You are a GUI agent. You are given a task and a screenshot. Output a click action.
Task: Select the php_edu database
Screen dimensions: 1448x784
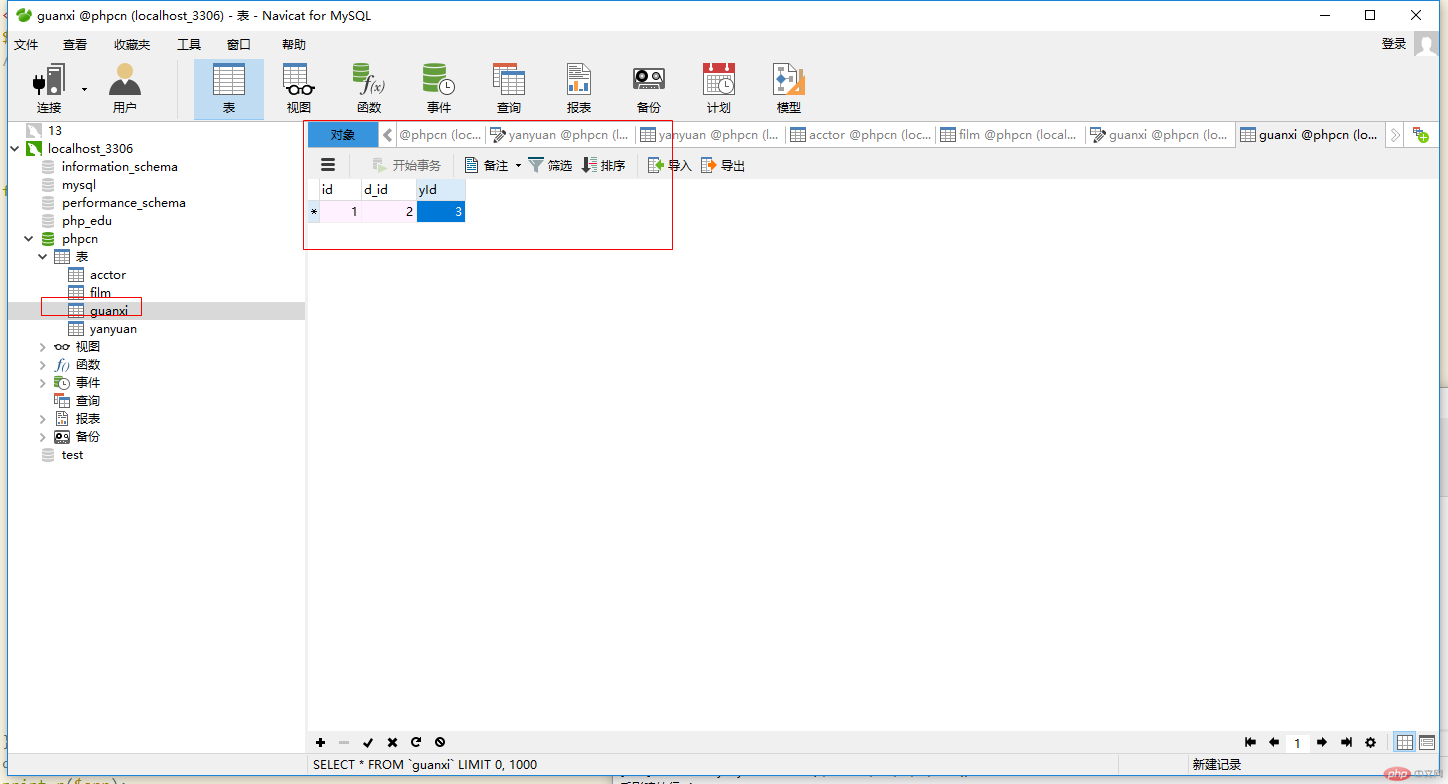click(87, 221)
